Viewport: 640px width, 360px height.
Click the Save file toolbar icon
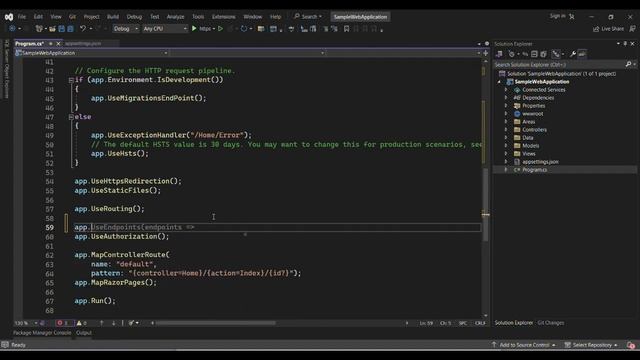coord(62,29)
